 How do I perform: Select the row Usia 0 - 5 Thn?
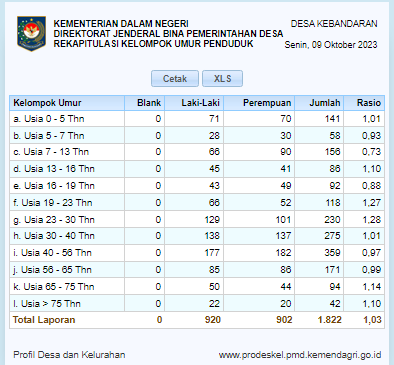coord(197,119)
